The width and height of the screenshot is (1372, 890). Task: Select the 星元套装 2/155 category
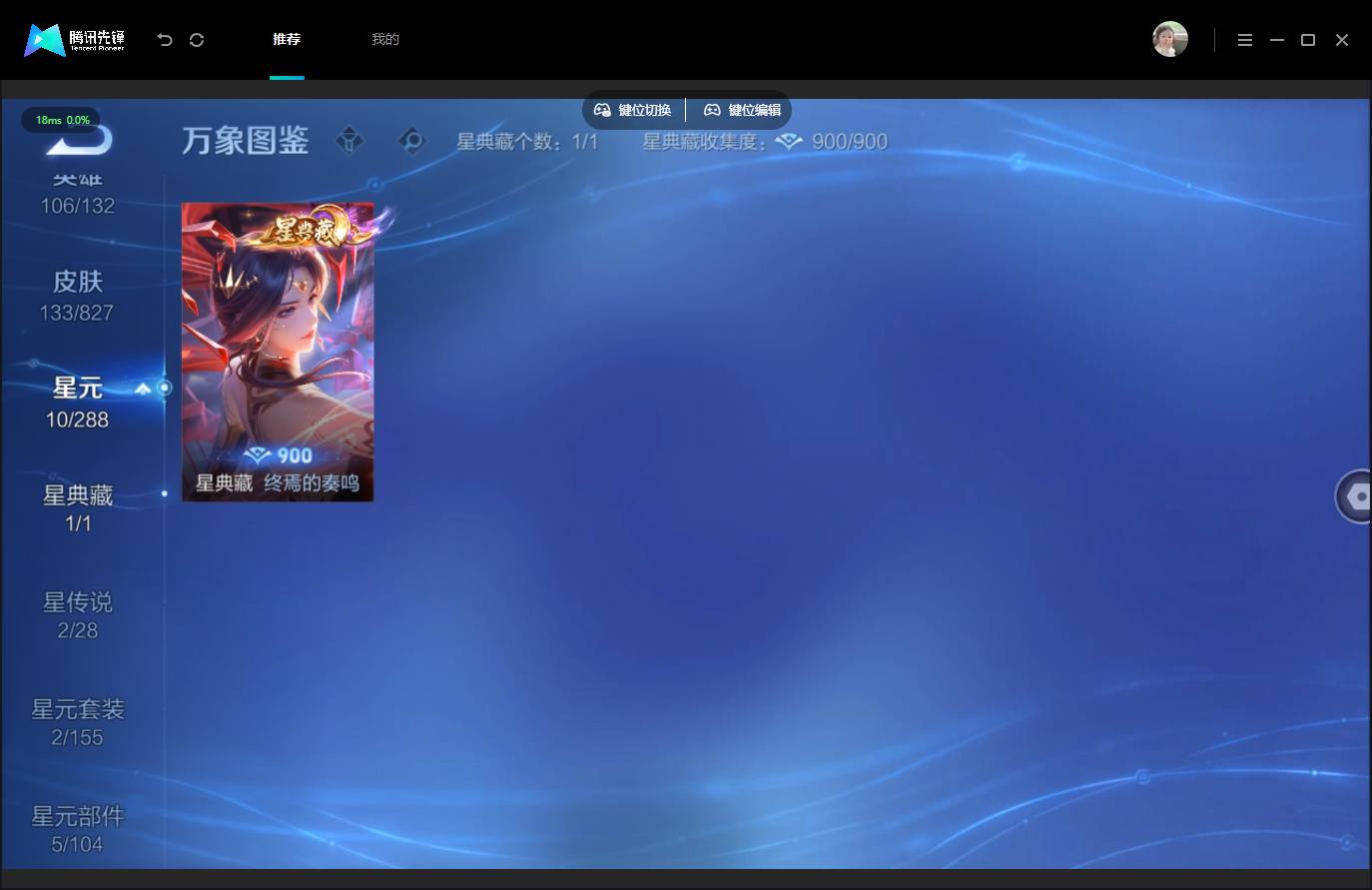click(x=77, y=722)
